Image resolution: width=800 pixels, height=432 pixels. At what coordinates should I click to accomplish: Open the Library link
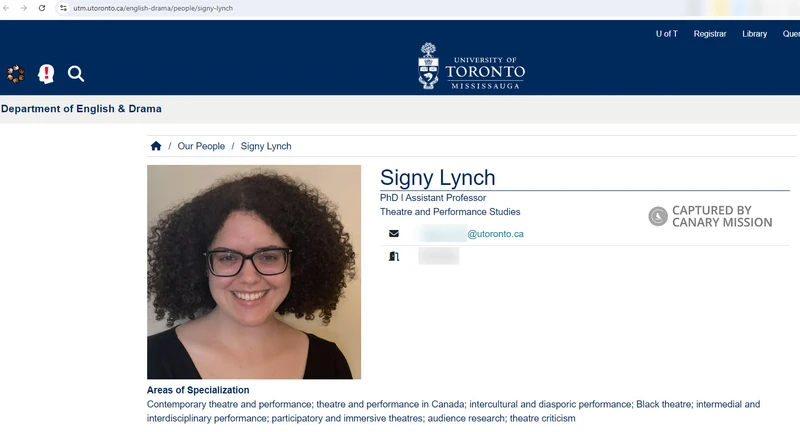[x=755, y=34]
